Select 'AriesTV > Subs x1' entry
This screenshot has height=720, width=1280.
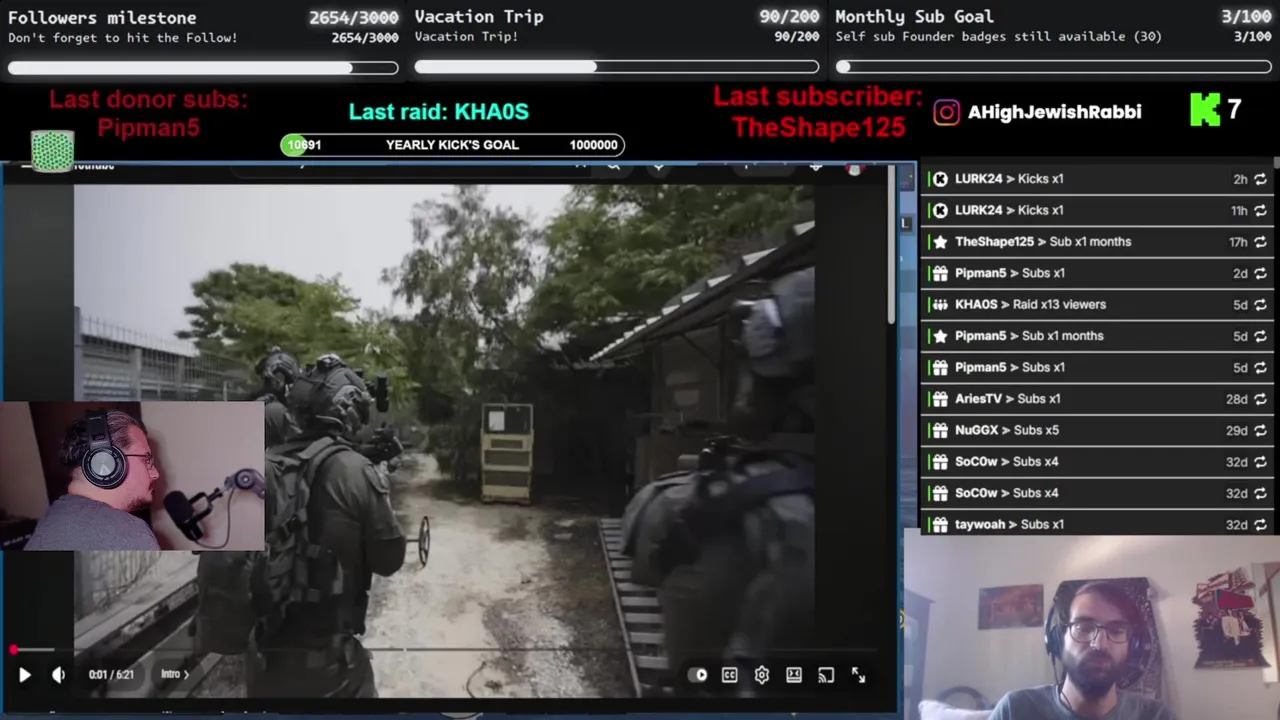click(1097, 399)
